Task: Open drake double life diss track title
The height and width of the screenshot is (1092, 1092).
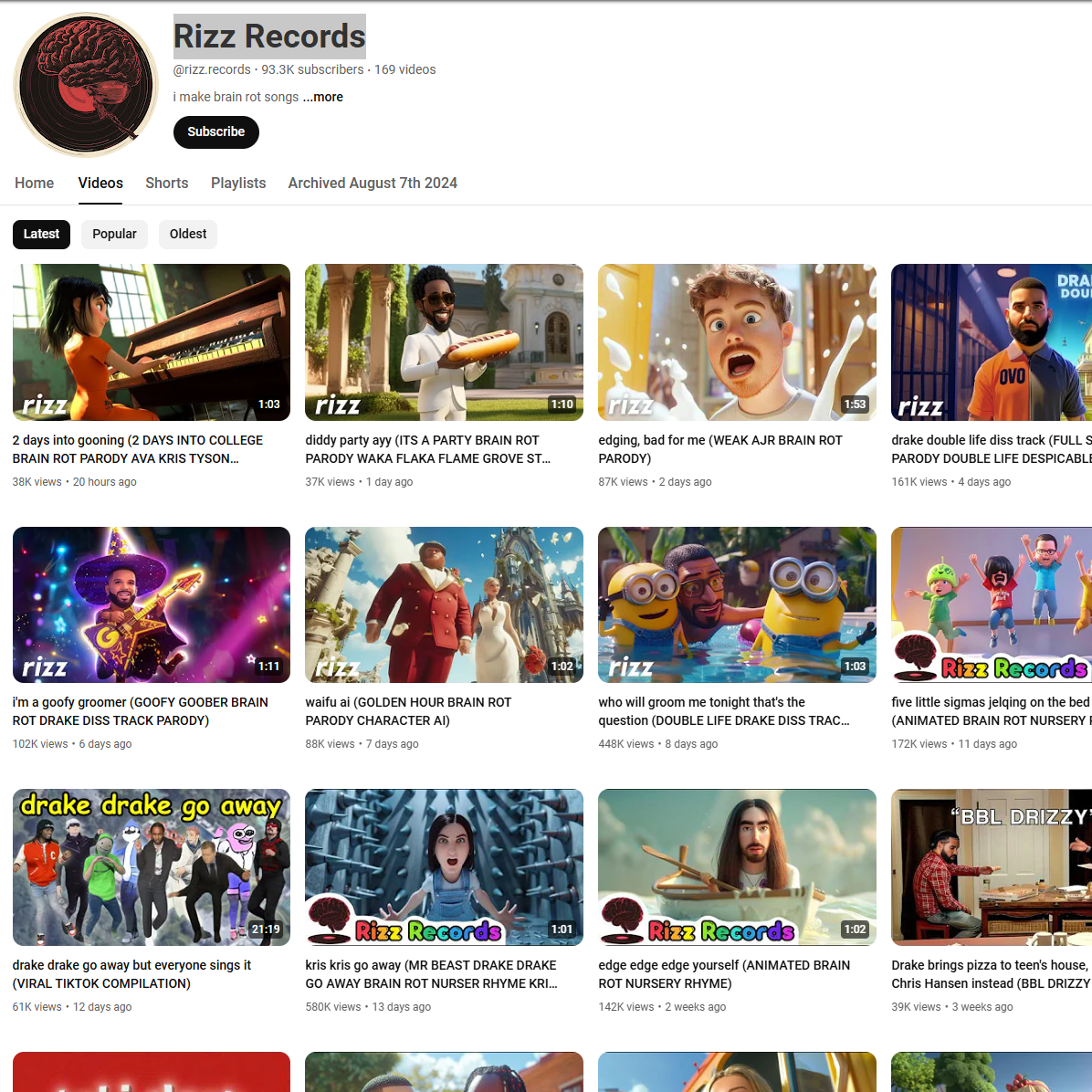Action: 992,449
